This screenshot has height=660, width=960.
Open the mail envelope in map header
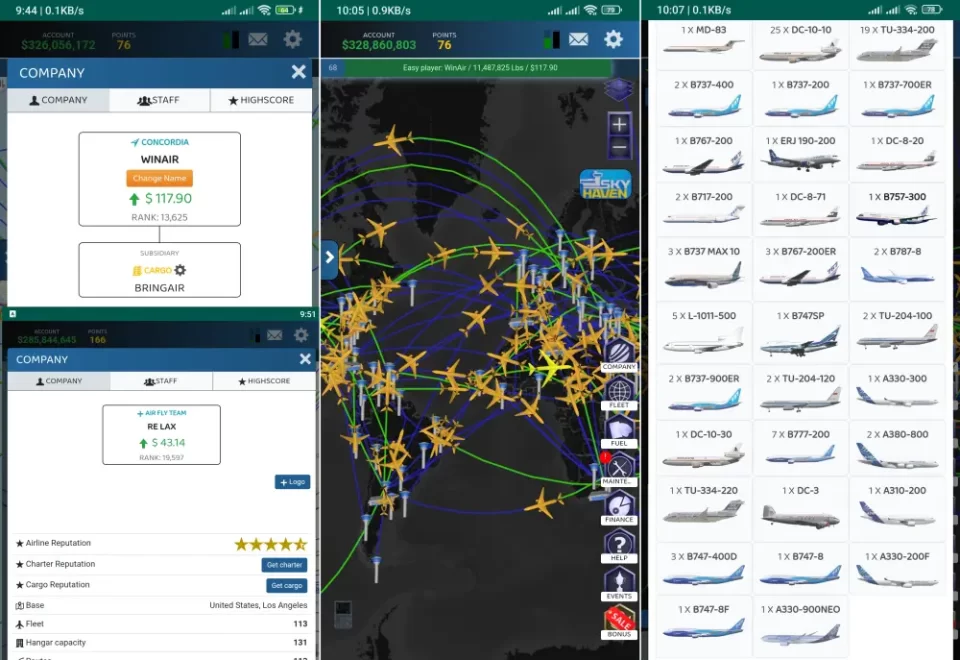[578, 40]
